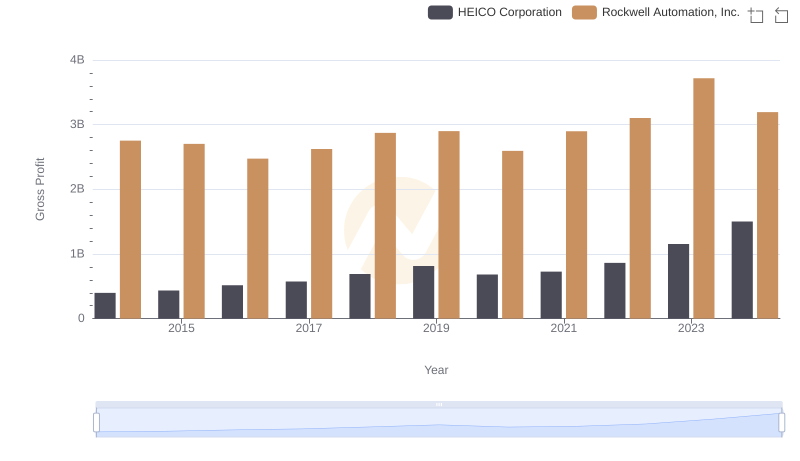Click the Rockwell Automation orange legend swatch
Image resolution: width=800 pixels, height=461 pixels.
pyautogui.click(x=584, y=12)
